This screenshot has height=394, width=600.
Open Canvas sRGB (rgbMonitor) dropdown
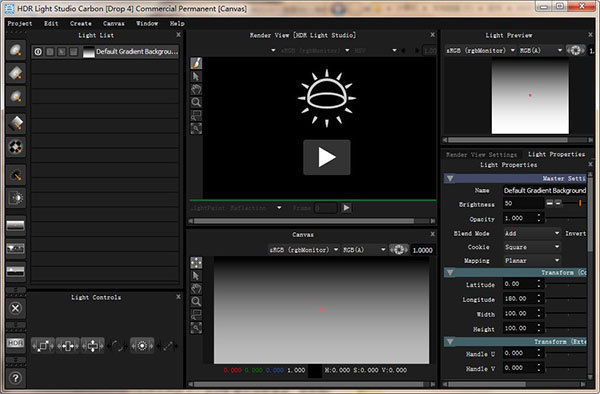(303, 250)
